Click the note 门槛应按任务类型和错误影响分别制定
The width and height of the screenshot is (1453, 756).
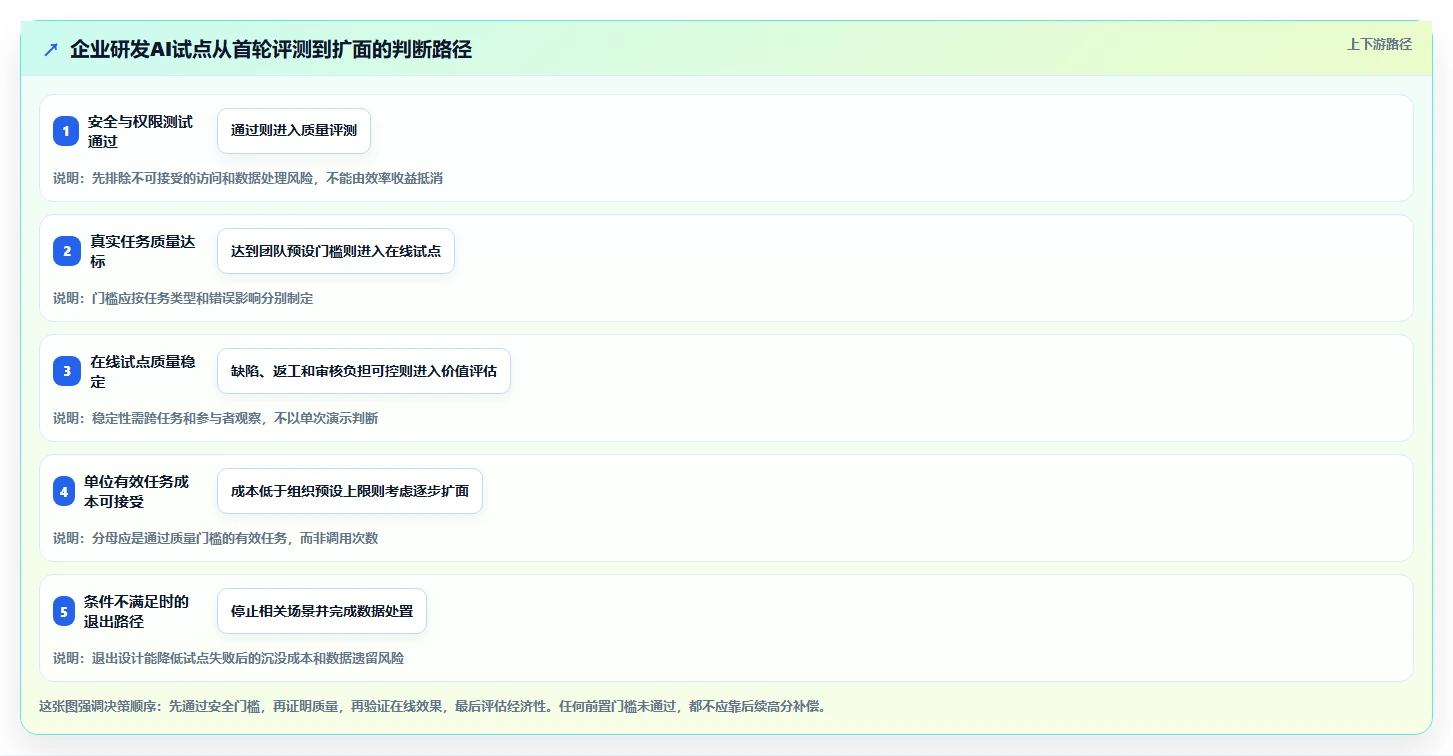click(x=183, y=298)
